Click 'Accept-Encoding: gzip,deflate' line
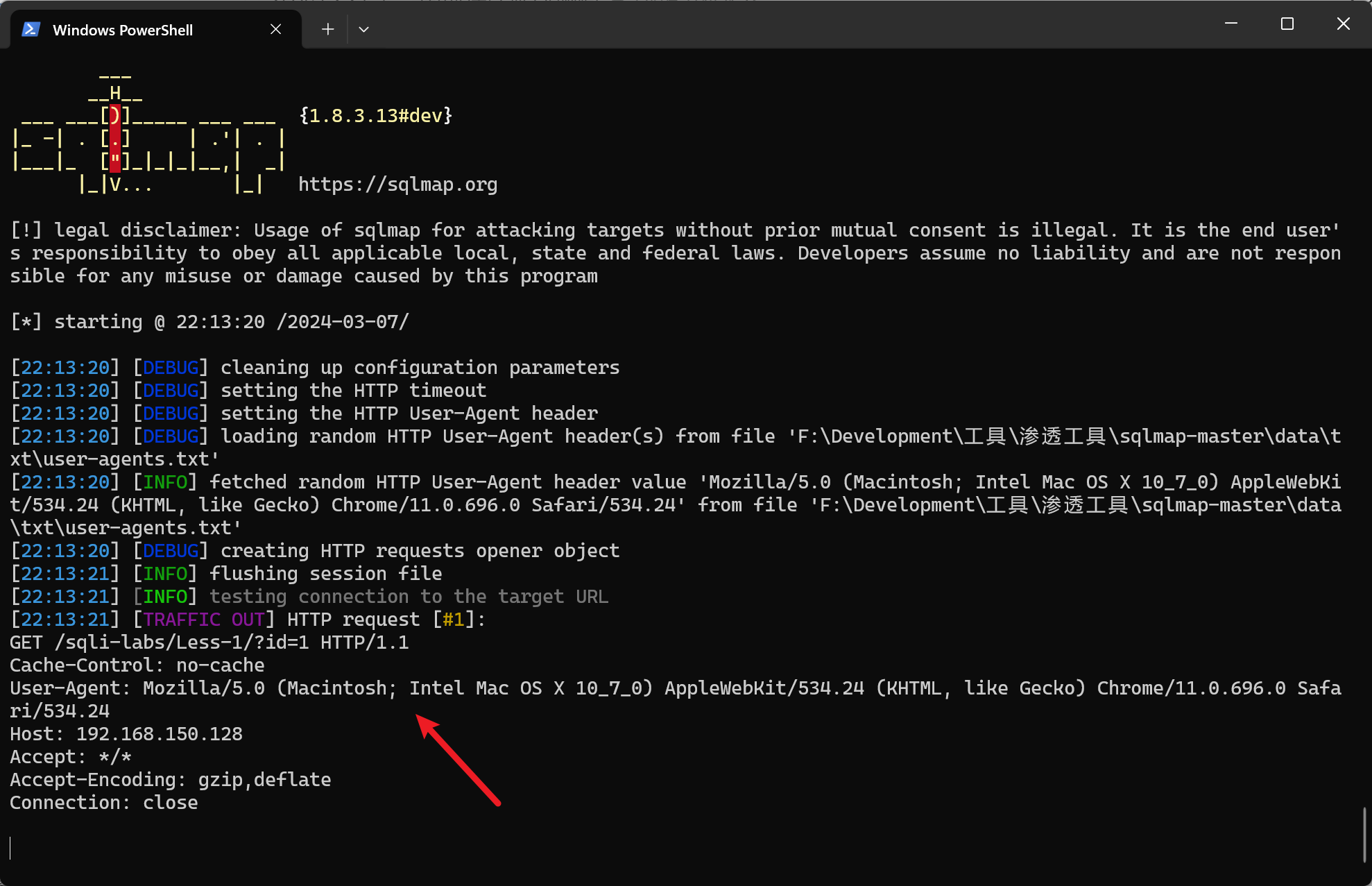Image resolution: width=1372 pixels, height=886 pixels. coord(171,780)
